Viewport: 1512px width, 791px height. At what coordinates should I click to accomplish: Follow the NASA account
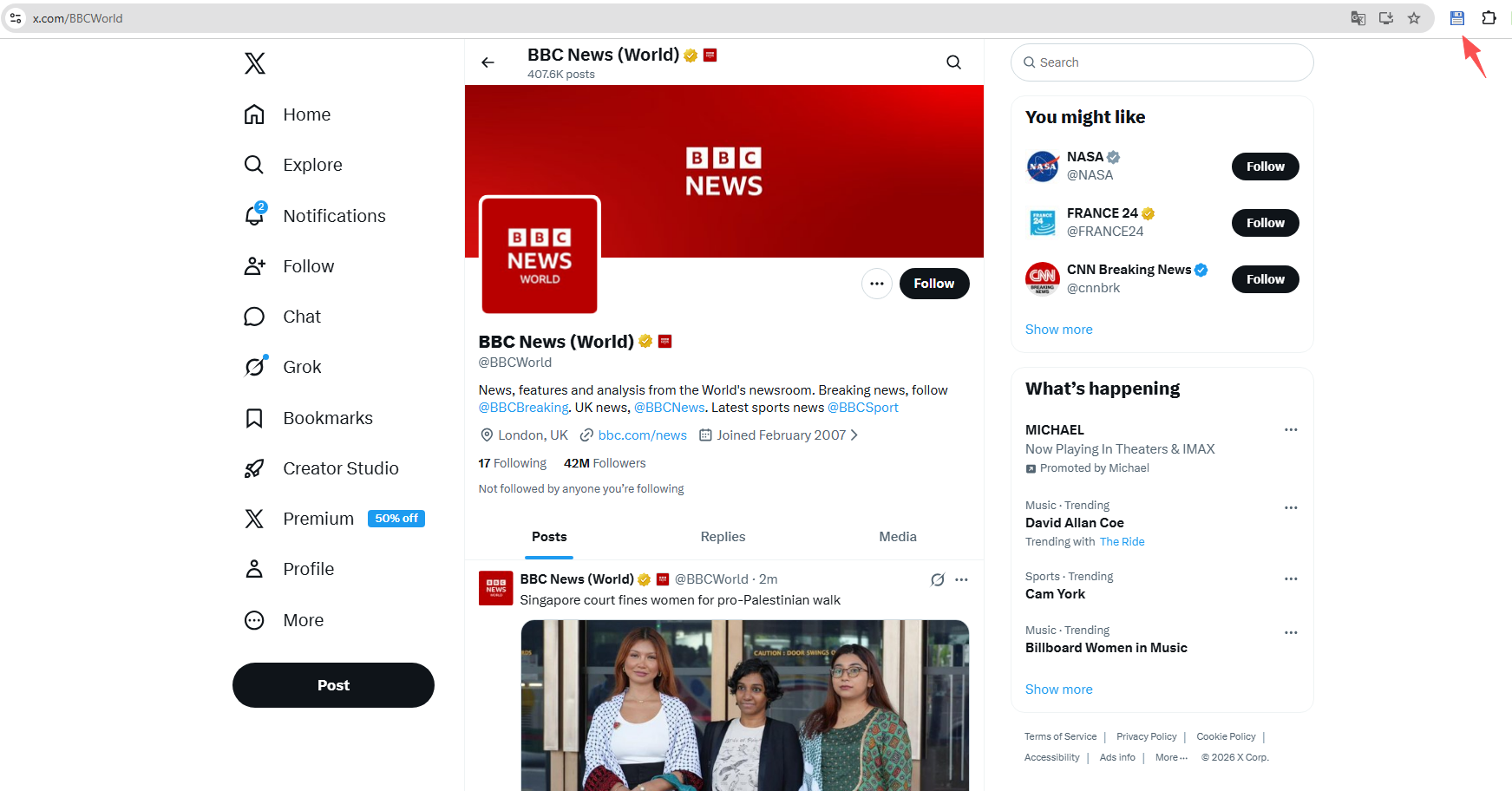point(1266,167)
